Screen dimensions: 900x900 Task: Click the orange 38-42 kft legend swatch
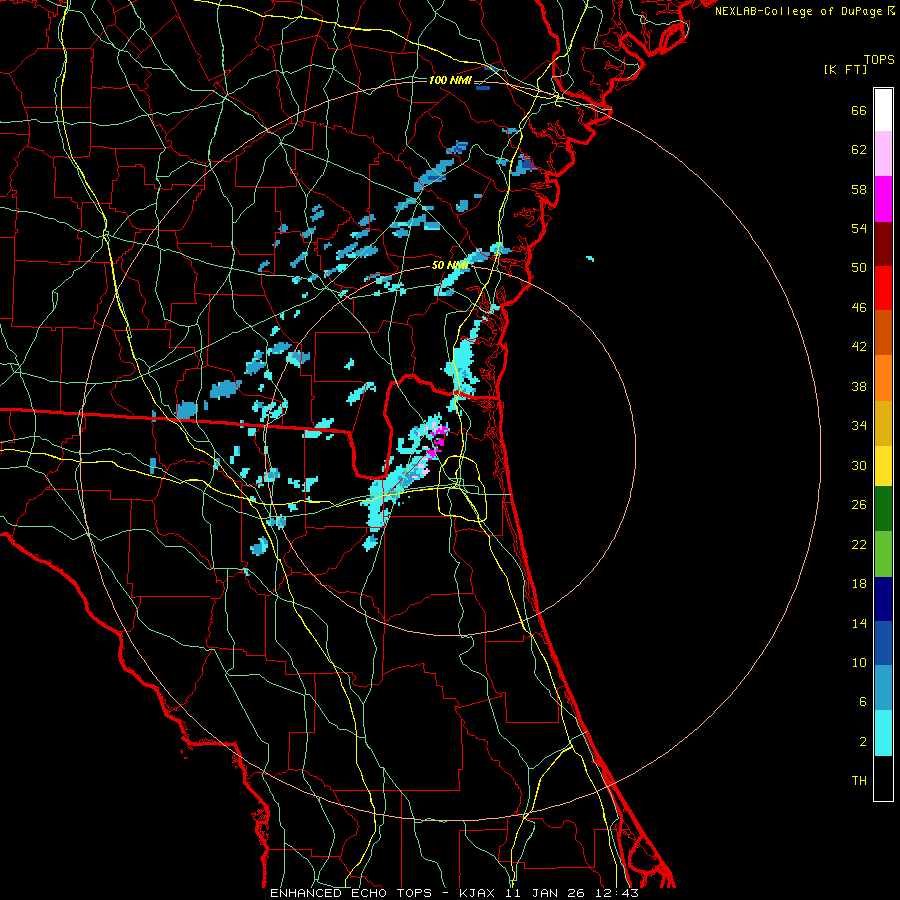click(883, 378)
